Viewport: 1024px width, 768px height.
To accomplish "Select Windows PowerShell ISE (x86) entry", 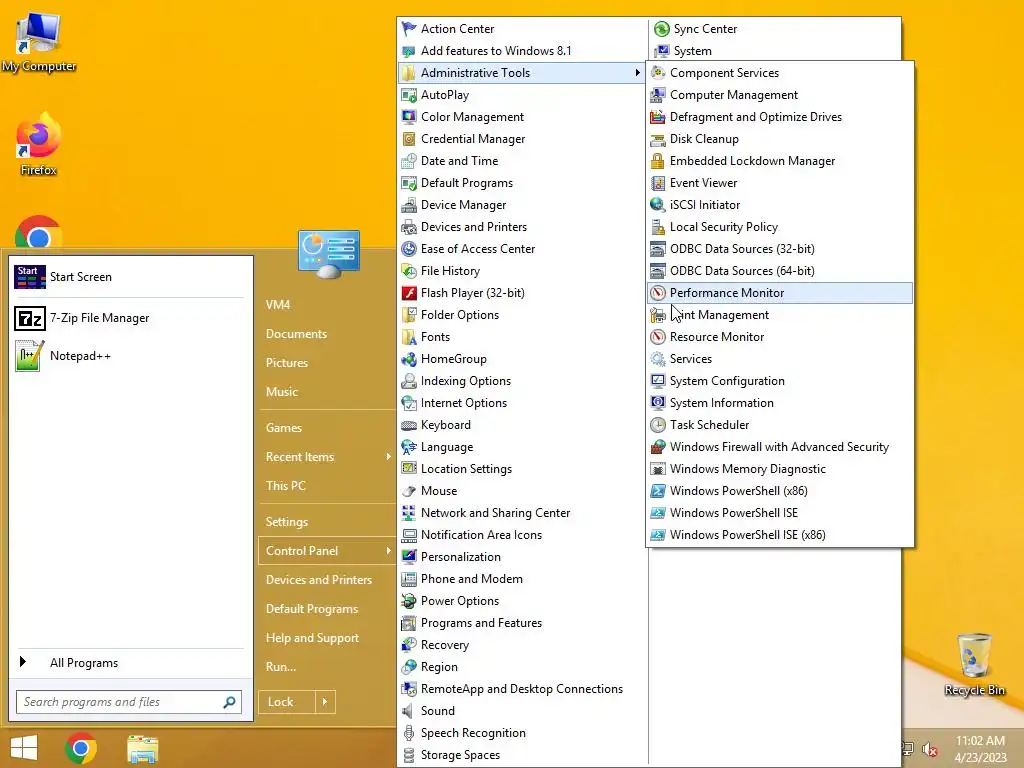I will (780, 535).
